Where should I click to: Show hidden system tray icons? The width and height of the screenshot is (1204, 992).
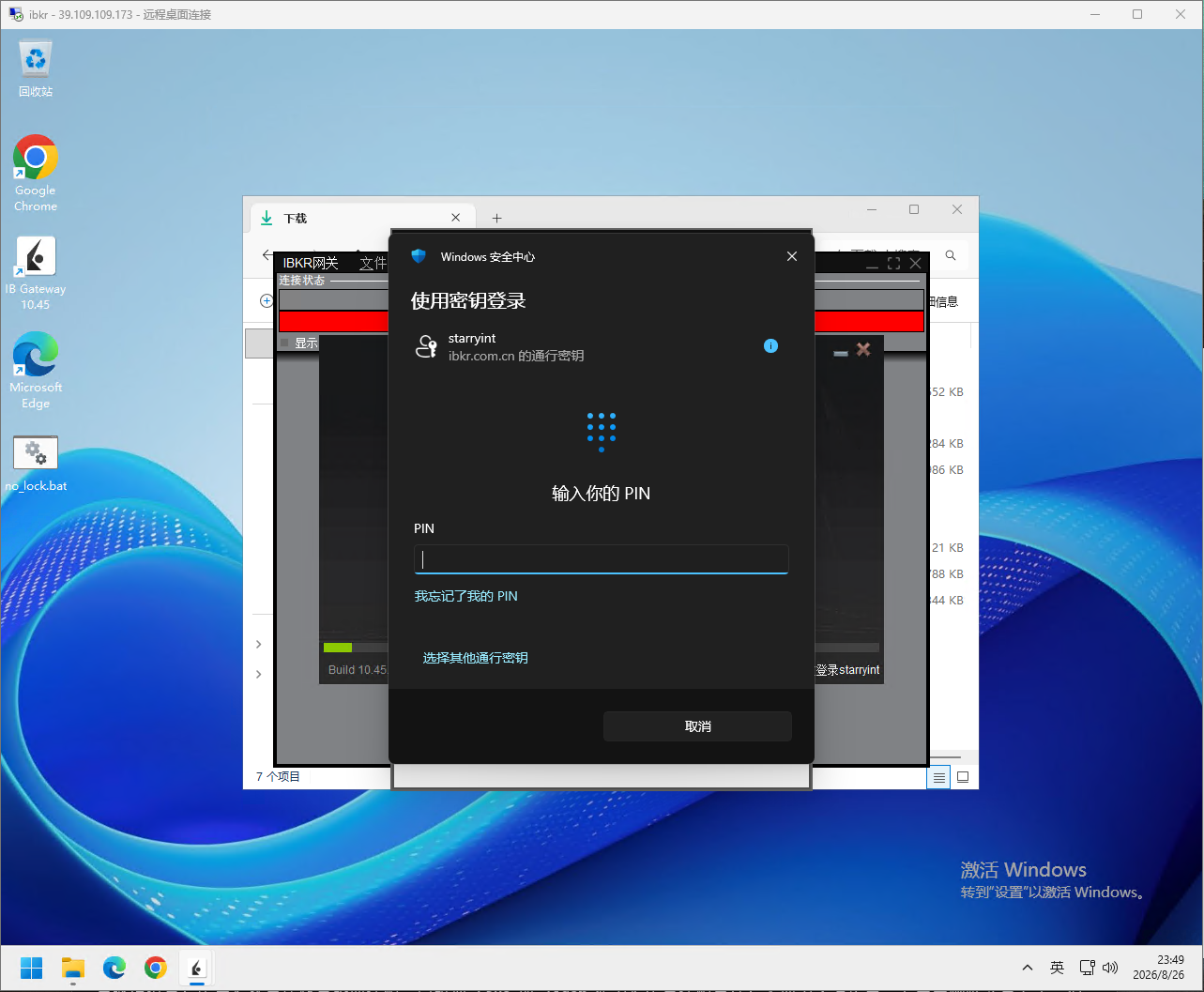point(1028,968)
